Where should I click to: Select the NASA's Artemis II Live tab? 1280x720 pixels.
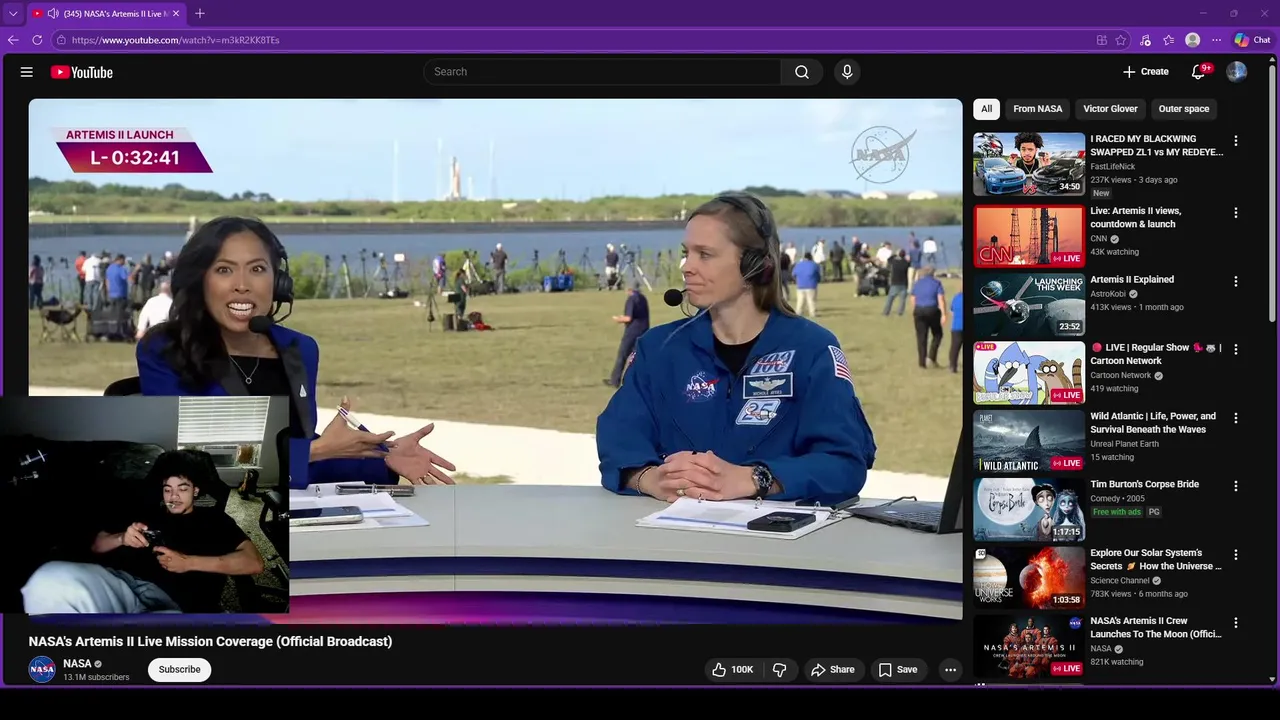pos(107,14)
